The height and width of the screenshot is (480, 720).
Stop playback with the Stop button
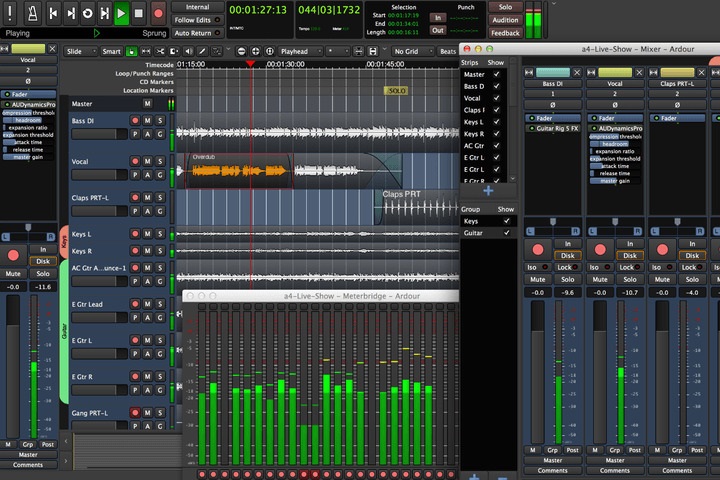click(x=139, y=13)
